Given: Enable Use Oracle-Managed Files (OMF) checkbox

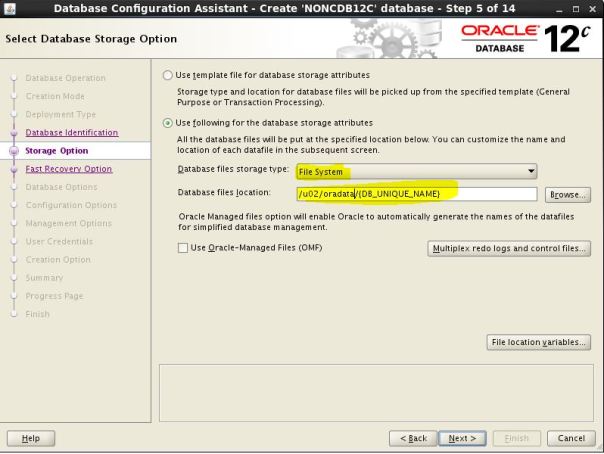Looking at the screenshot, I should tap(183, 248).
